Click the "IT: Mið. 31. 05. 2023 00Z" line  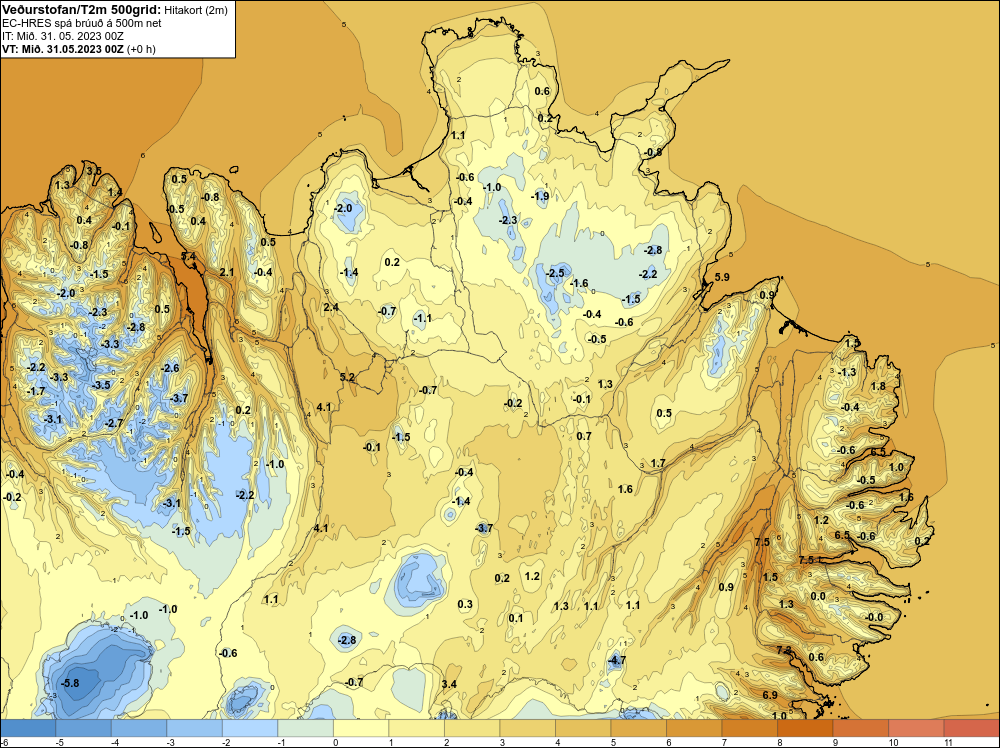pos(63,36)
